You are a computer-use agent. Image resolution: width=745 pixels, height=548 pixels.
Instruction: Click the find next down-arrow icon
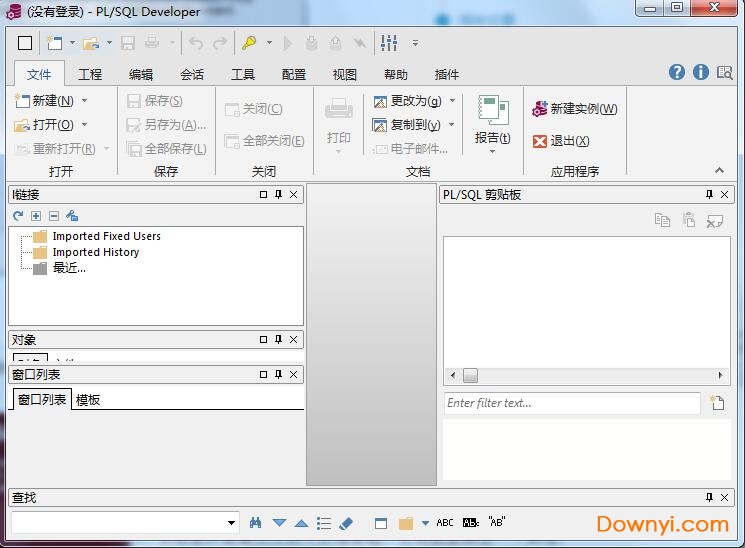pos(279,523)
